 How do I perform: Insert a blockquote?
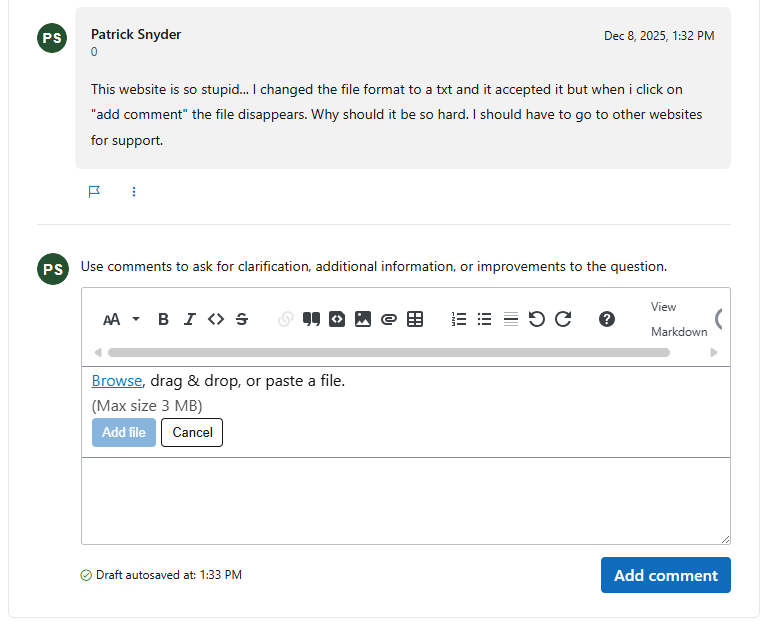point(311,319)
